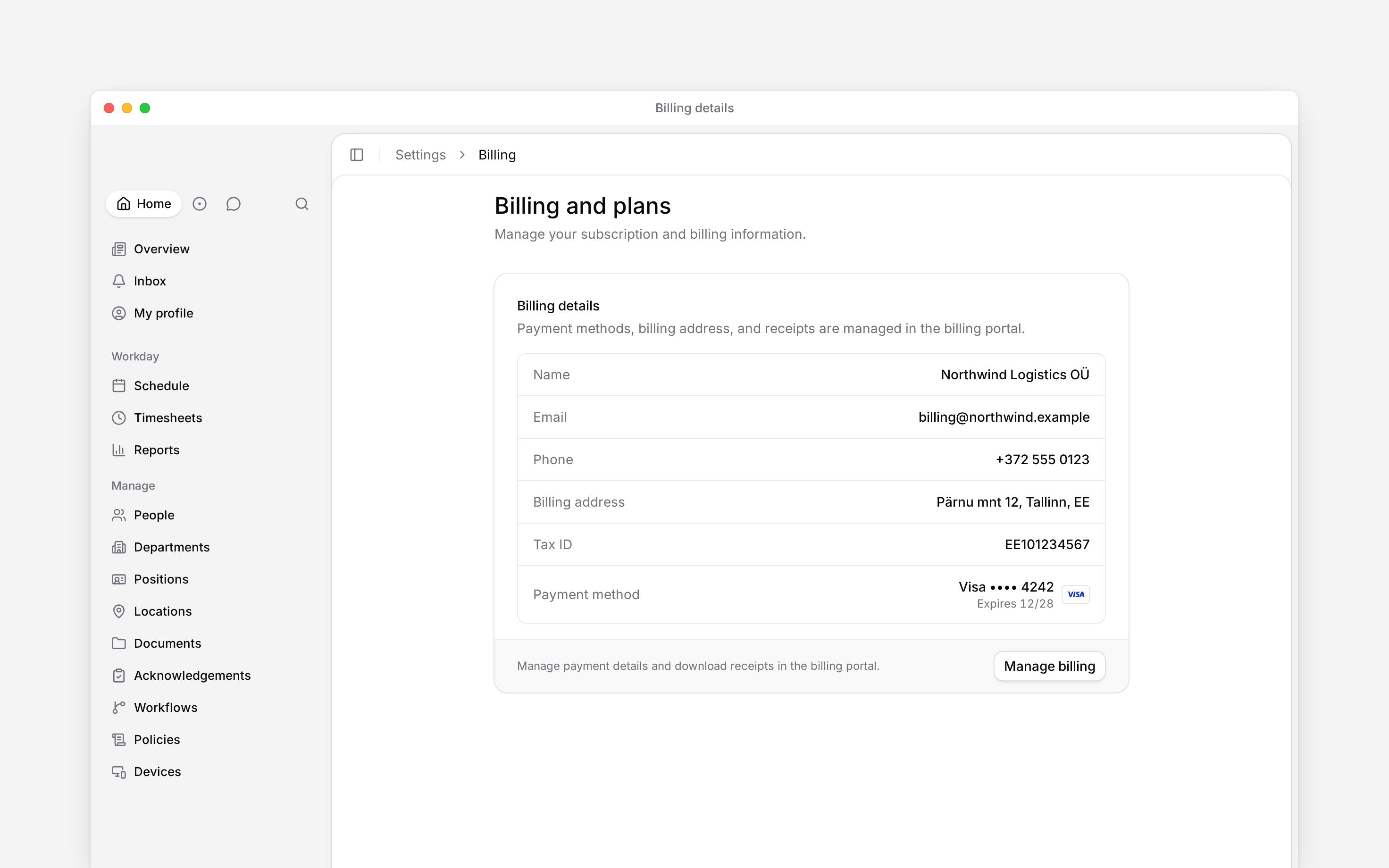The image size is (1389, 868).
Task: Click the Manage section label
Action: pos(133,486)
